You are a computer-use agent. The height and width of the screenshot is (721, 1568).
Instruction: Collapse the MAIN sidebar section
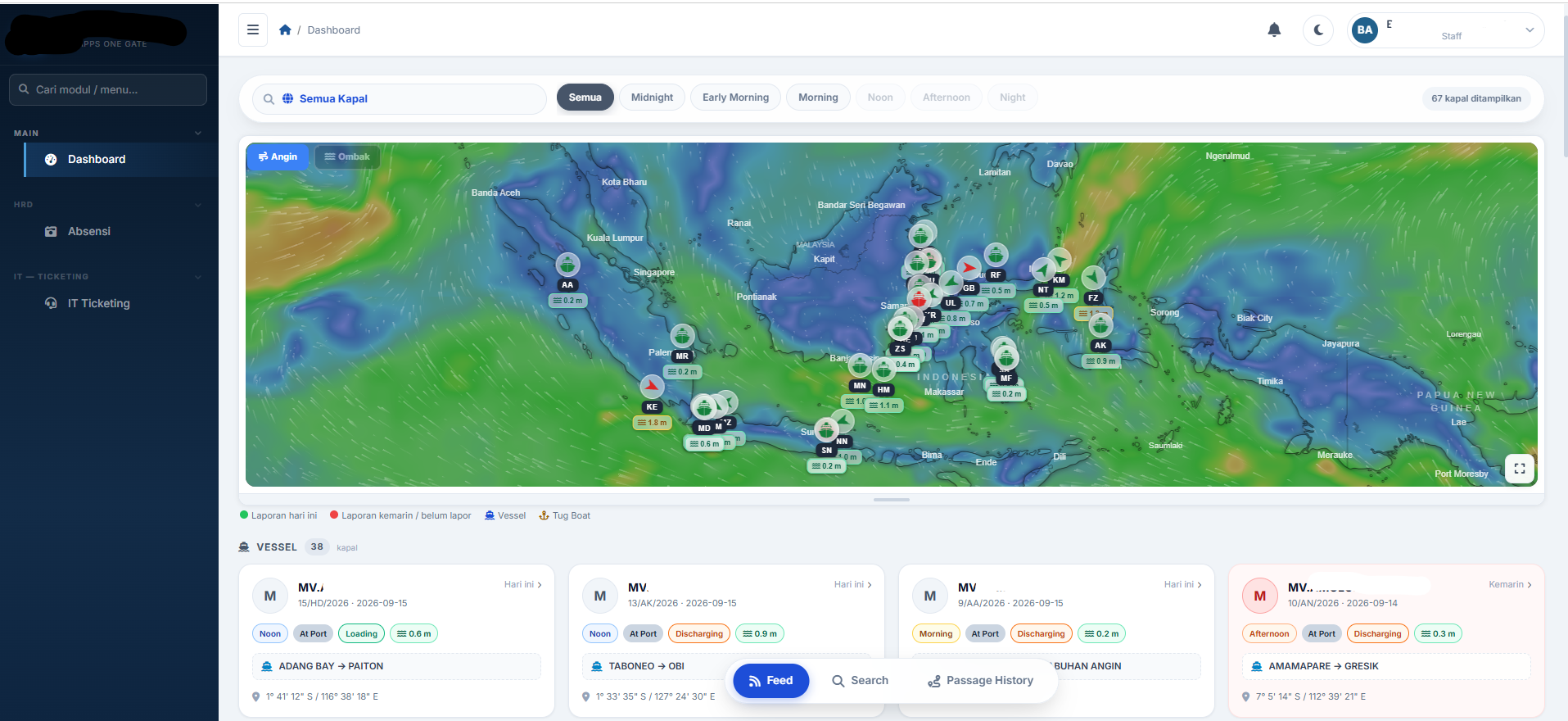108,133
